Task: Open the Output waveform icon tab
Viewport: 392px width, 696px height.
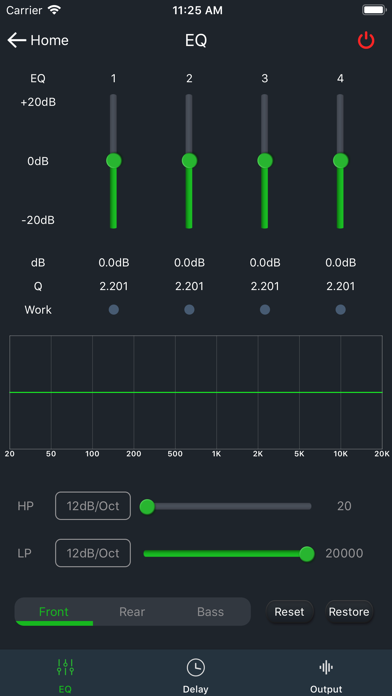Action: tap(326, 667)
